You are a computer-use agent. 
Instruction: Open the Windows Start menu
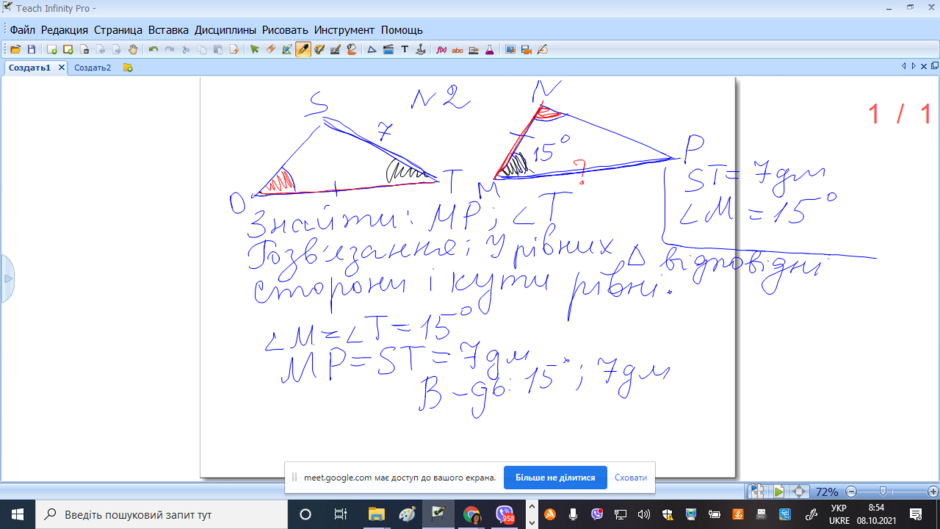click(17, 515)
